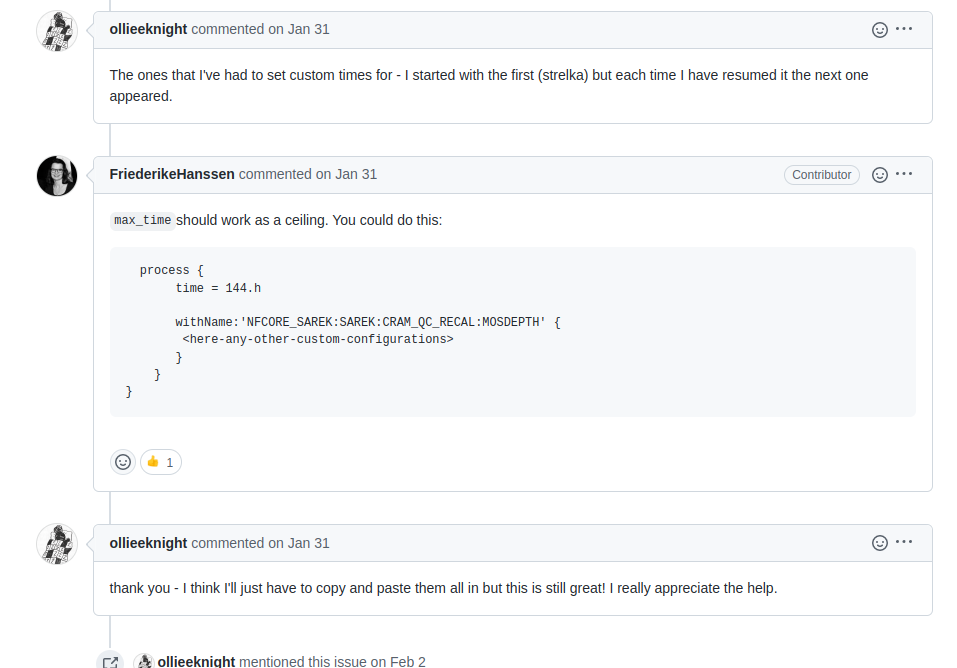The width and height of the screenshot is (957, 668).
Task: Click the Contributor badge on FriederikeHanssen's comment
Action: pyautogui.click(x=821, y=174)
